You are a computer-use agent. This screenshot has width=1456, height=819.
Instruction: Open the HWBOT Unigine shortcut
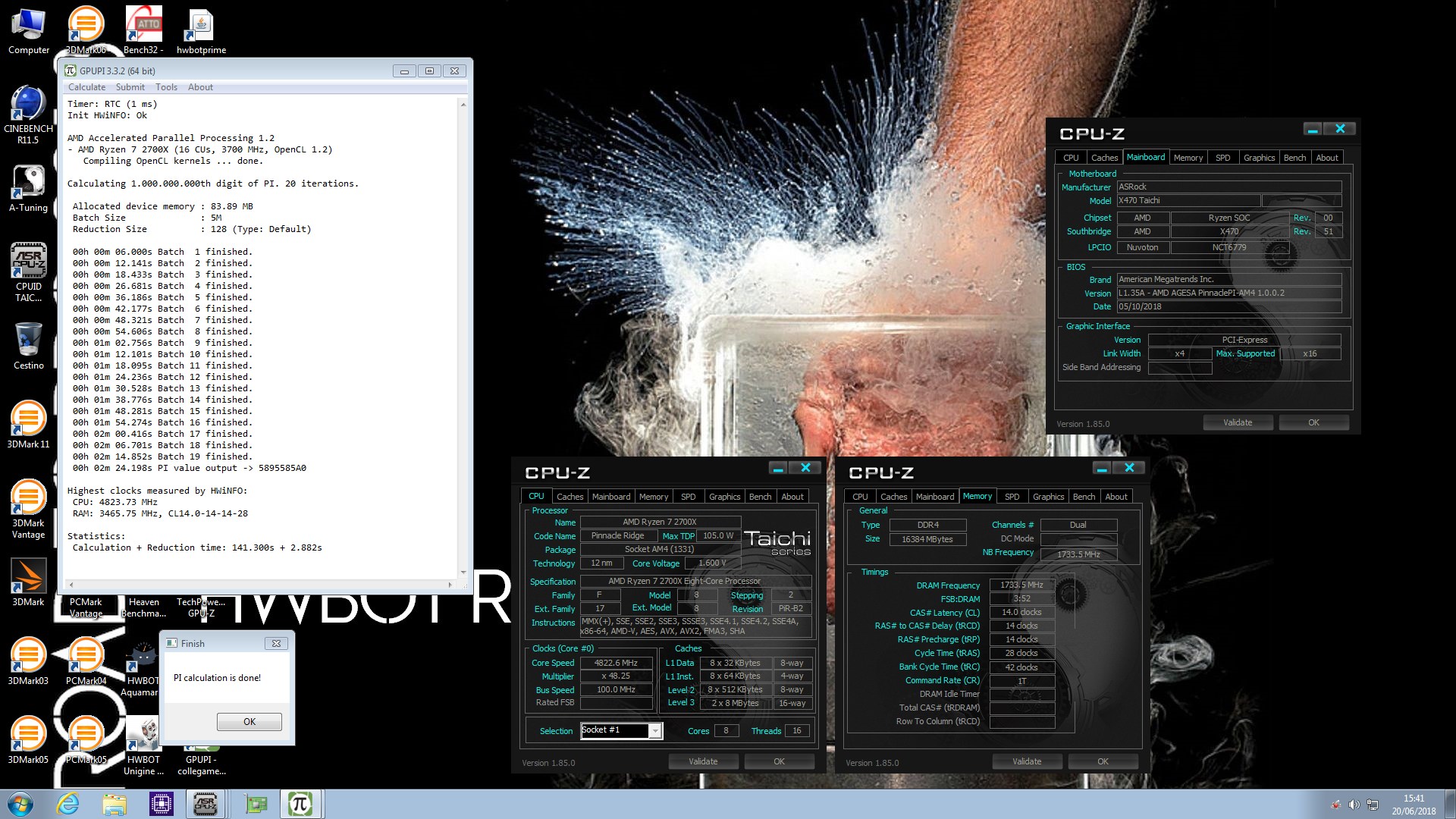(x=143, y=748)
